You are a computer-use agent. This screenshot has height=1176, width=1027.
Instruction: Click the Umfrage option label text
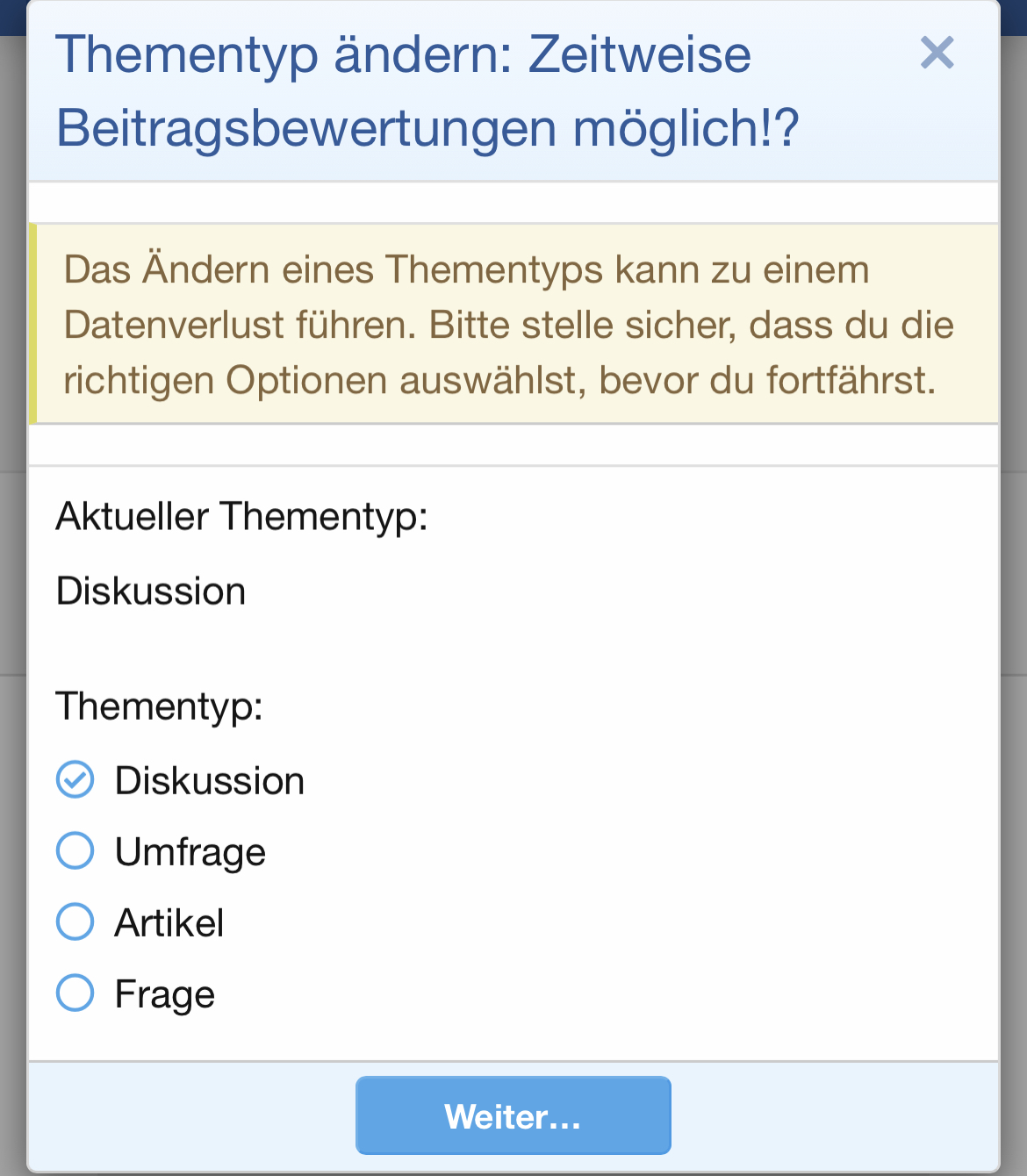coord(190,852)
